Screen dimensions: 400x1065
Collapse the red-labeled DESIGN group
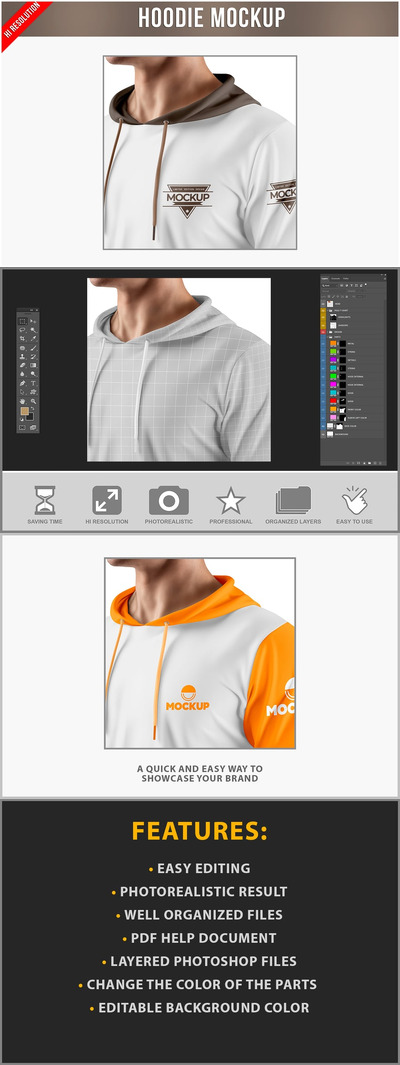pos(327,332)
